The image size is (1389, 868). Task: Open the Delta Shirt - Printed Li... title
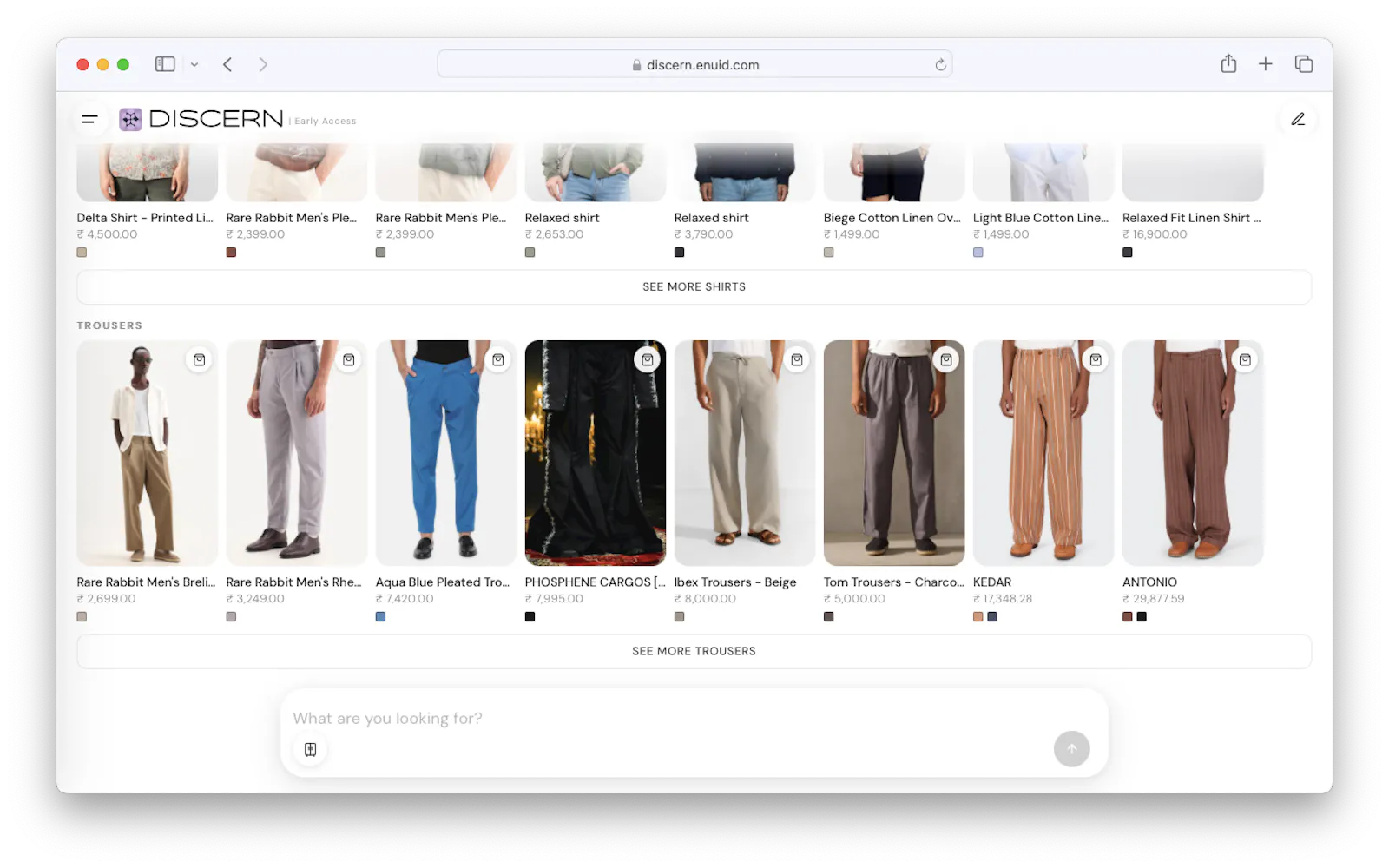145,218
